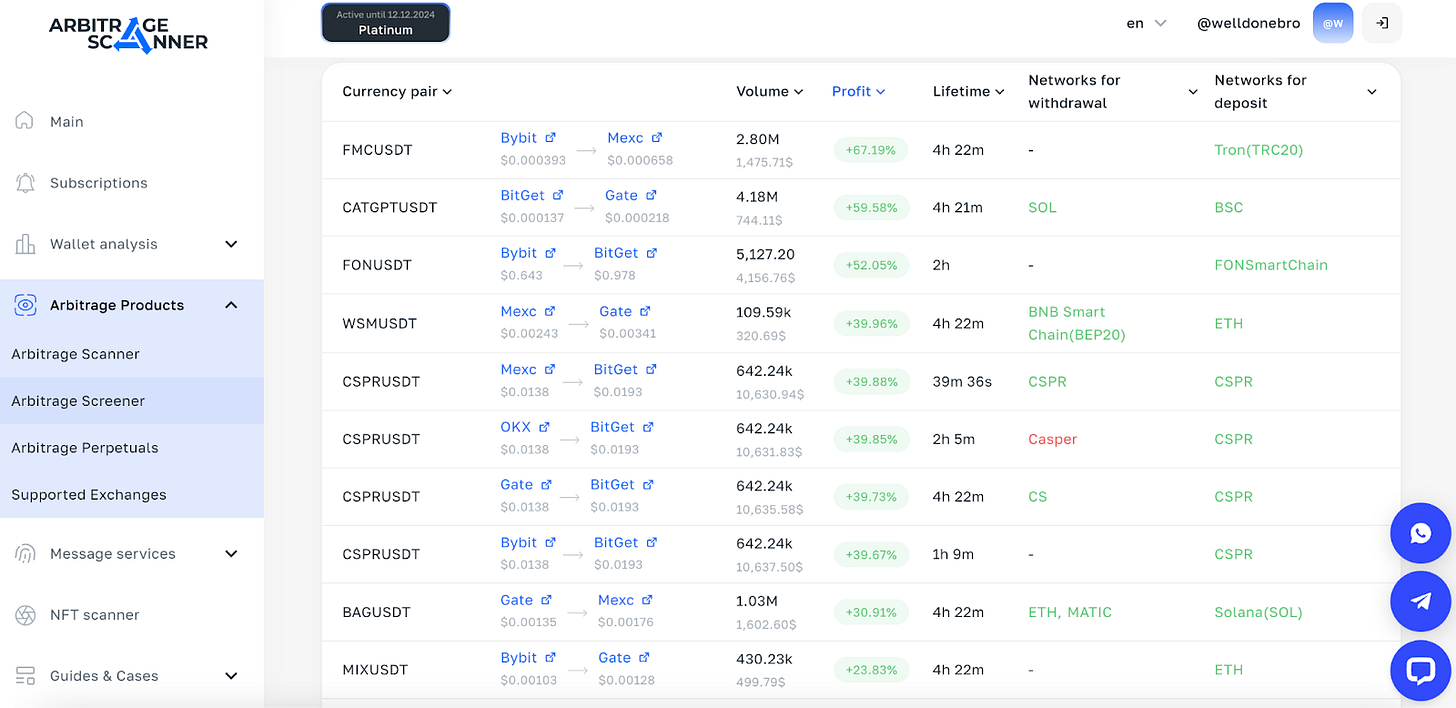Viewport: 1456px width, 708px height.
Task: Open the live chat support bubble
Action: point(1420,670)
